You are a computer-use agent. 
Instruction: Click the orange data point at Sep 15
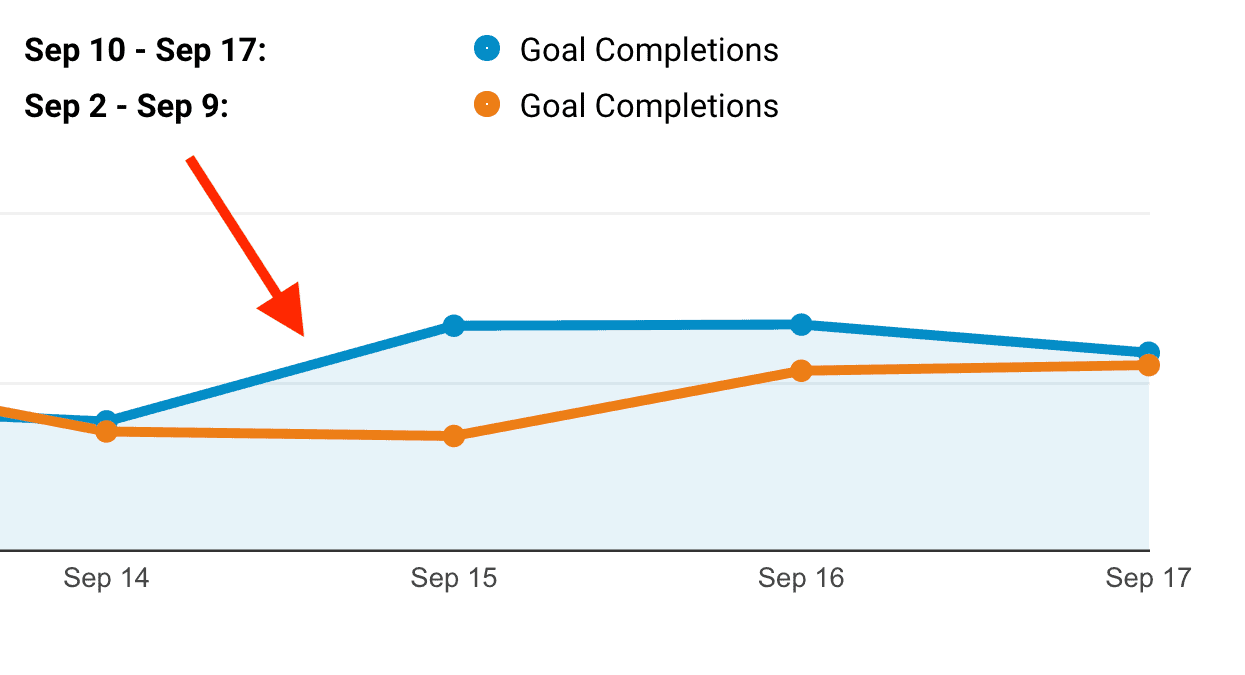click(454, 436)
